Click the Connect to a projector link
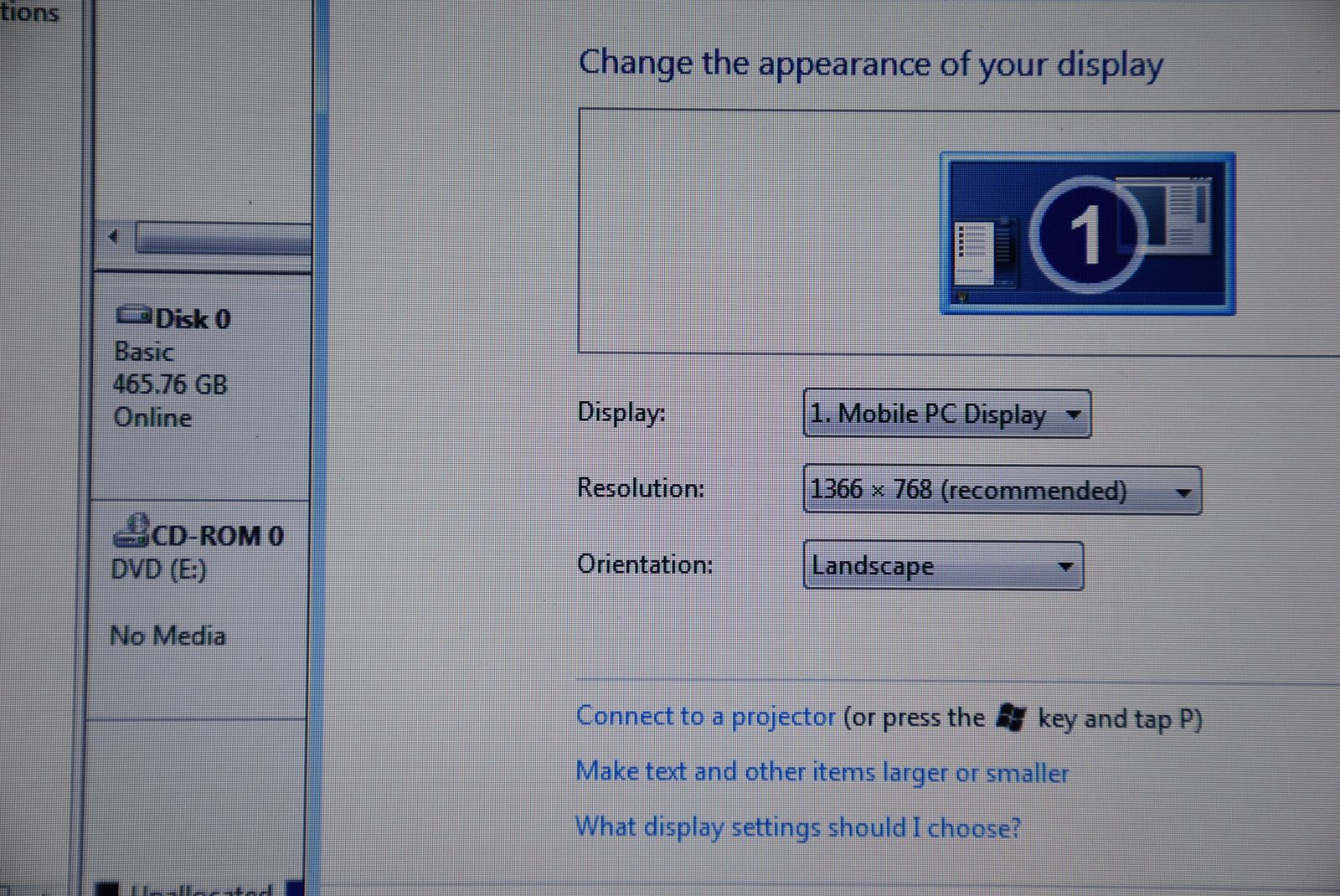Viewport: 1340px width, 896px height. click(x=705, y=717)
